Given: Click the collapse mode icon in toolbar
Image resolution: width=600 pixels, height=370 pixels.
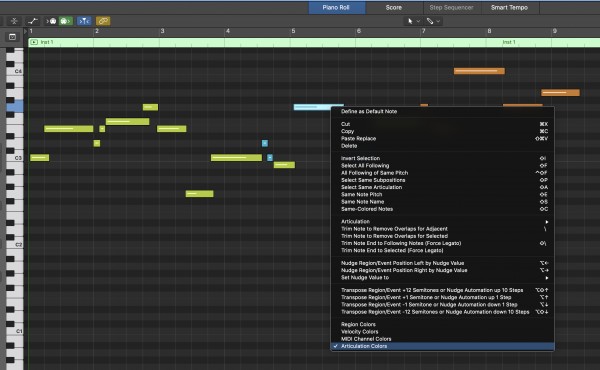Looking at the screenshot, I should (14, 21).
